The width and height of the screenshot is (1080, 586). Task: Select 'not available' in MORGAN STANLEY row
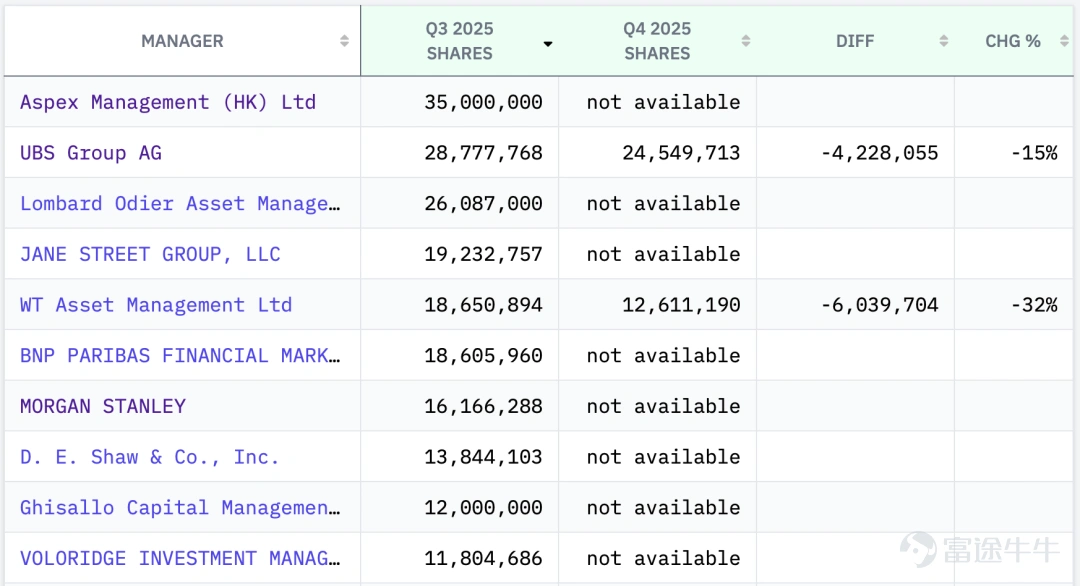(663, 406)
